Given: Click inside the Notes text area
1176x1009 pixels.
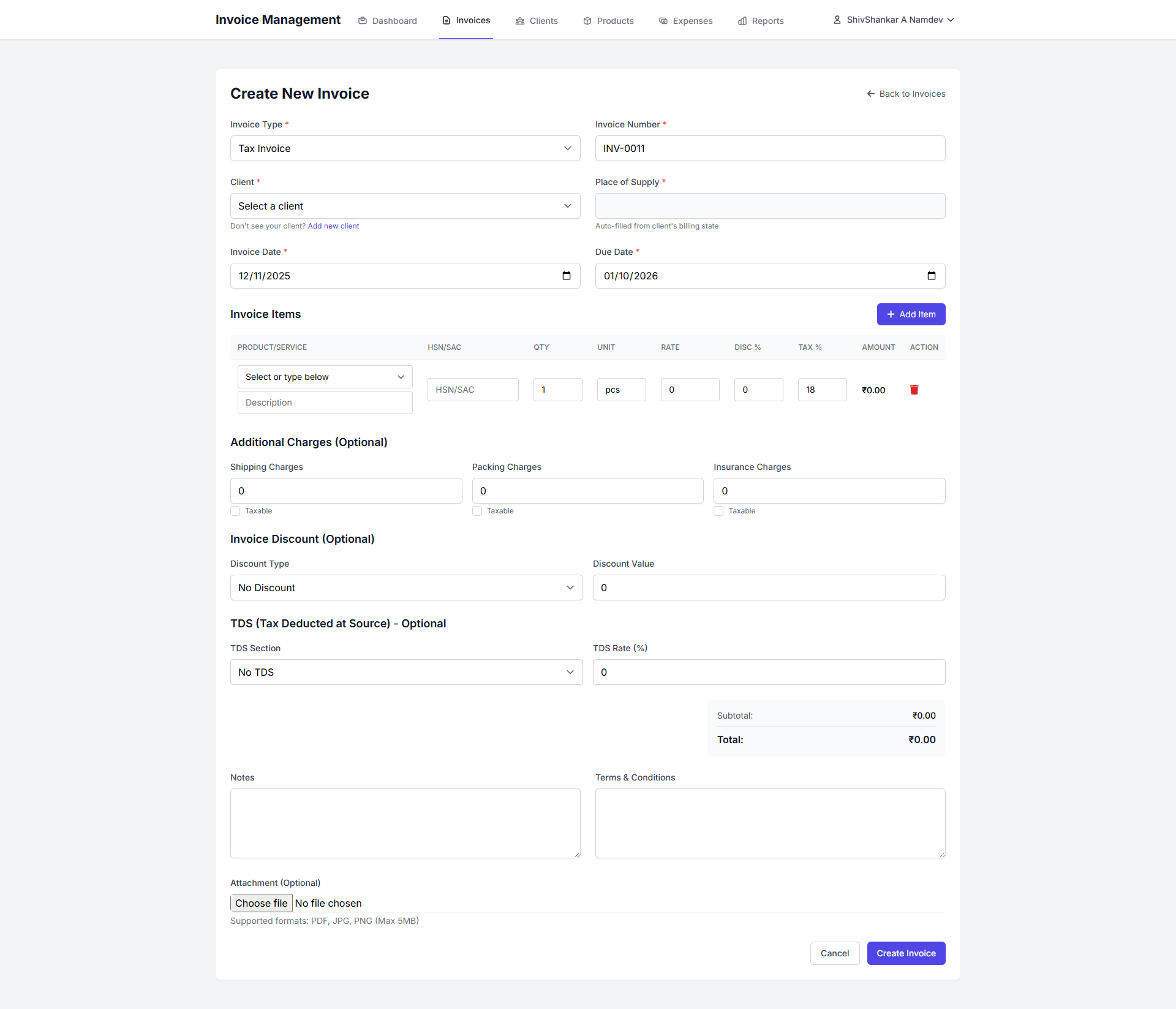Looking at the screenshot, I should tap(405, 823).
